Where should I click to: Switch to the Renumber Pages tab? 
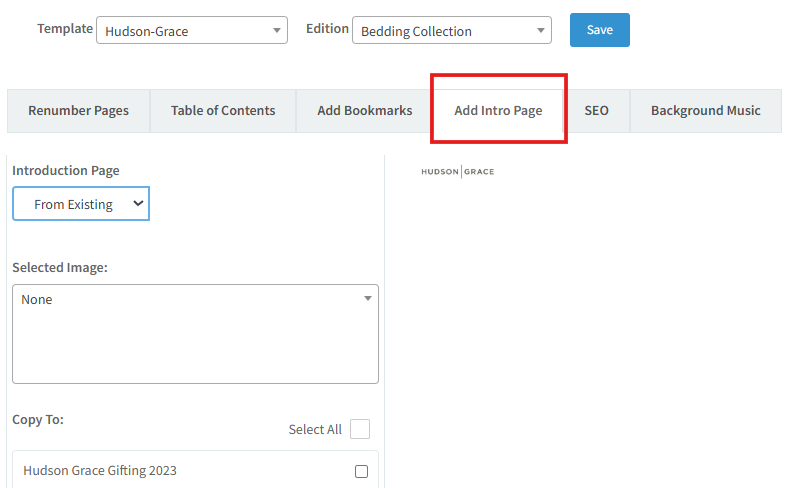point(78,110)
